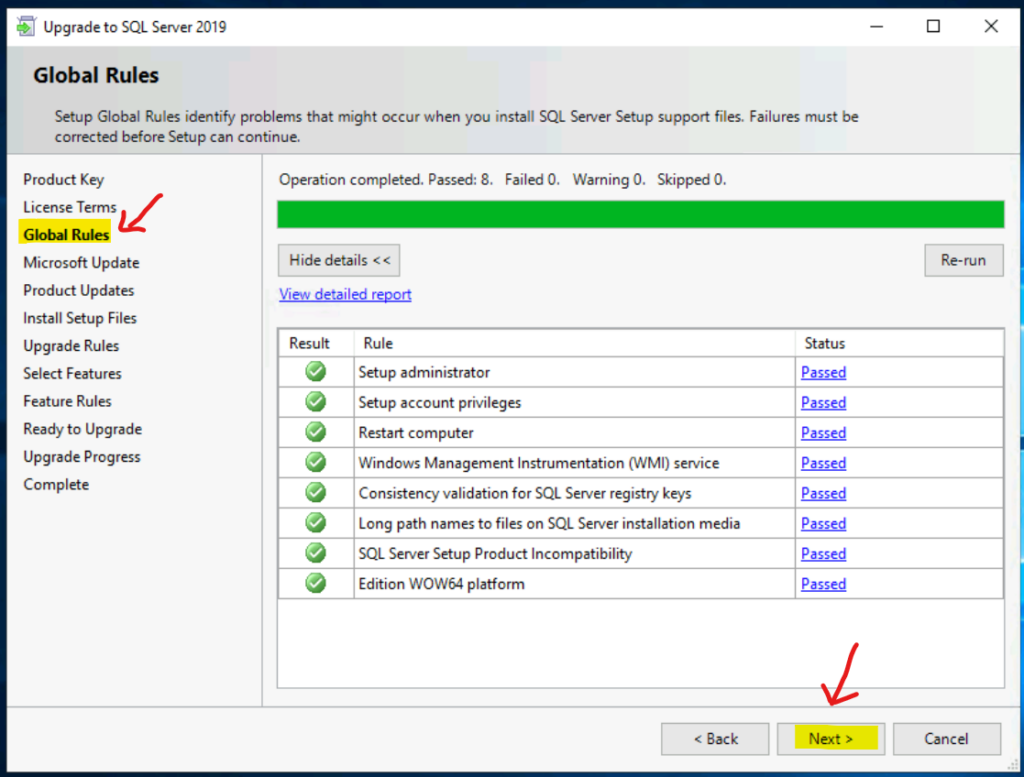
Task: Open Passed status link for Restart computer
Action: pyautogui.click(x=823, y=433)
